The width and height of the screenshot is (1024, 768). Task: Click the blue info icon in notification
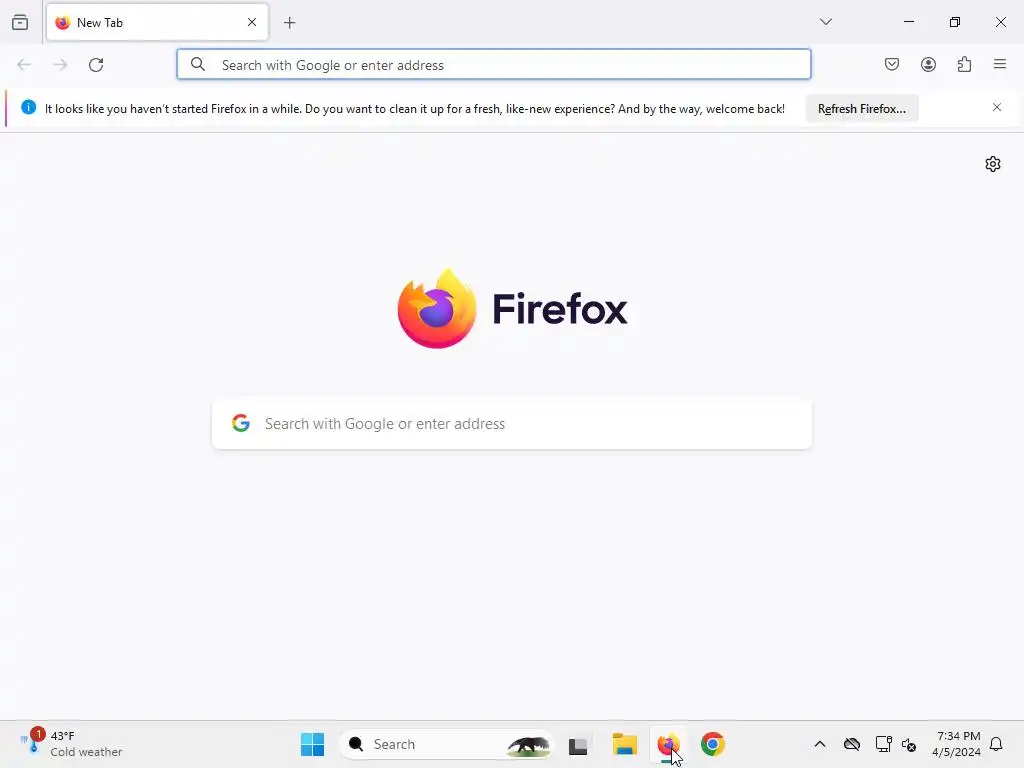[x=28, y=107]
